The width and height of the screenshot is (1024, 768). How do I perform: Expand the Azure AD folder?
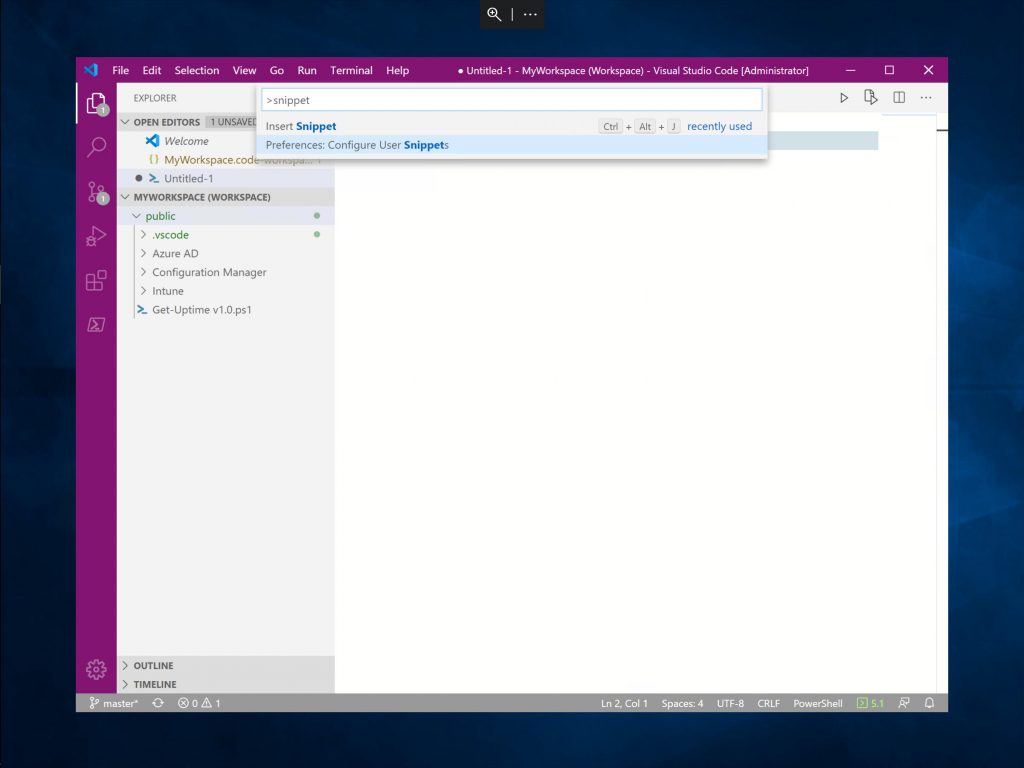(143, 253)
